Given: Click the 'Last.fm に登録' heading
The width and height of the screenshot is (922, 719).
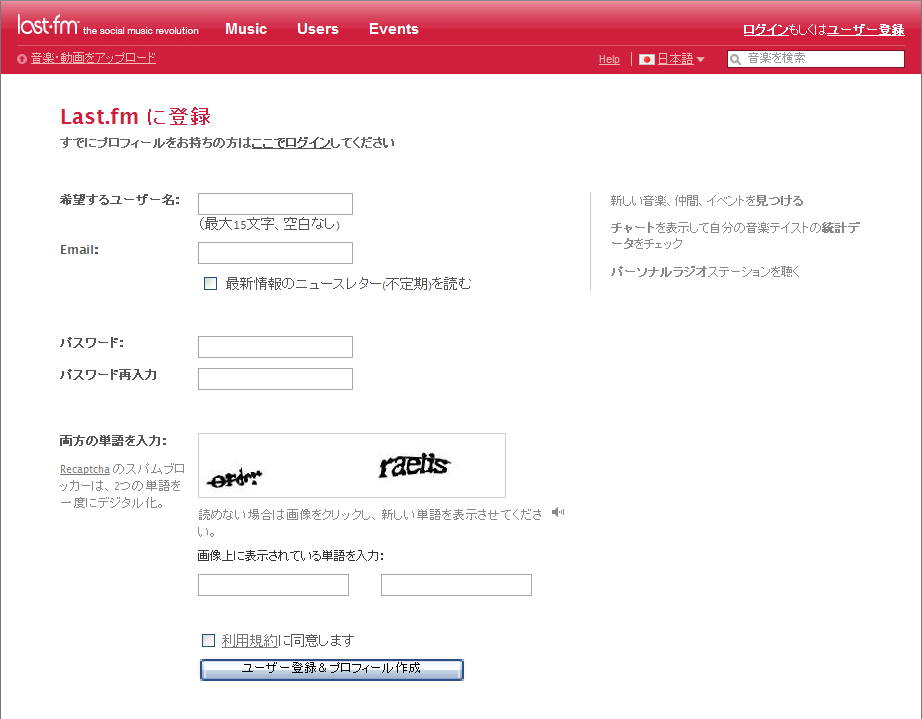Looking at the screenshot, I should pos(135,116).
